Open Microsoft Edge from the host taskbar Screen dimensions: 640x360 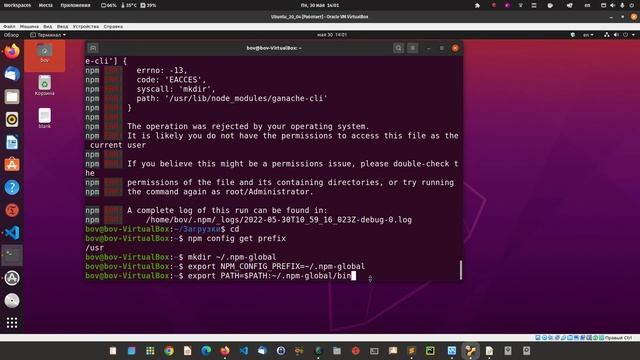point(206,351)
